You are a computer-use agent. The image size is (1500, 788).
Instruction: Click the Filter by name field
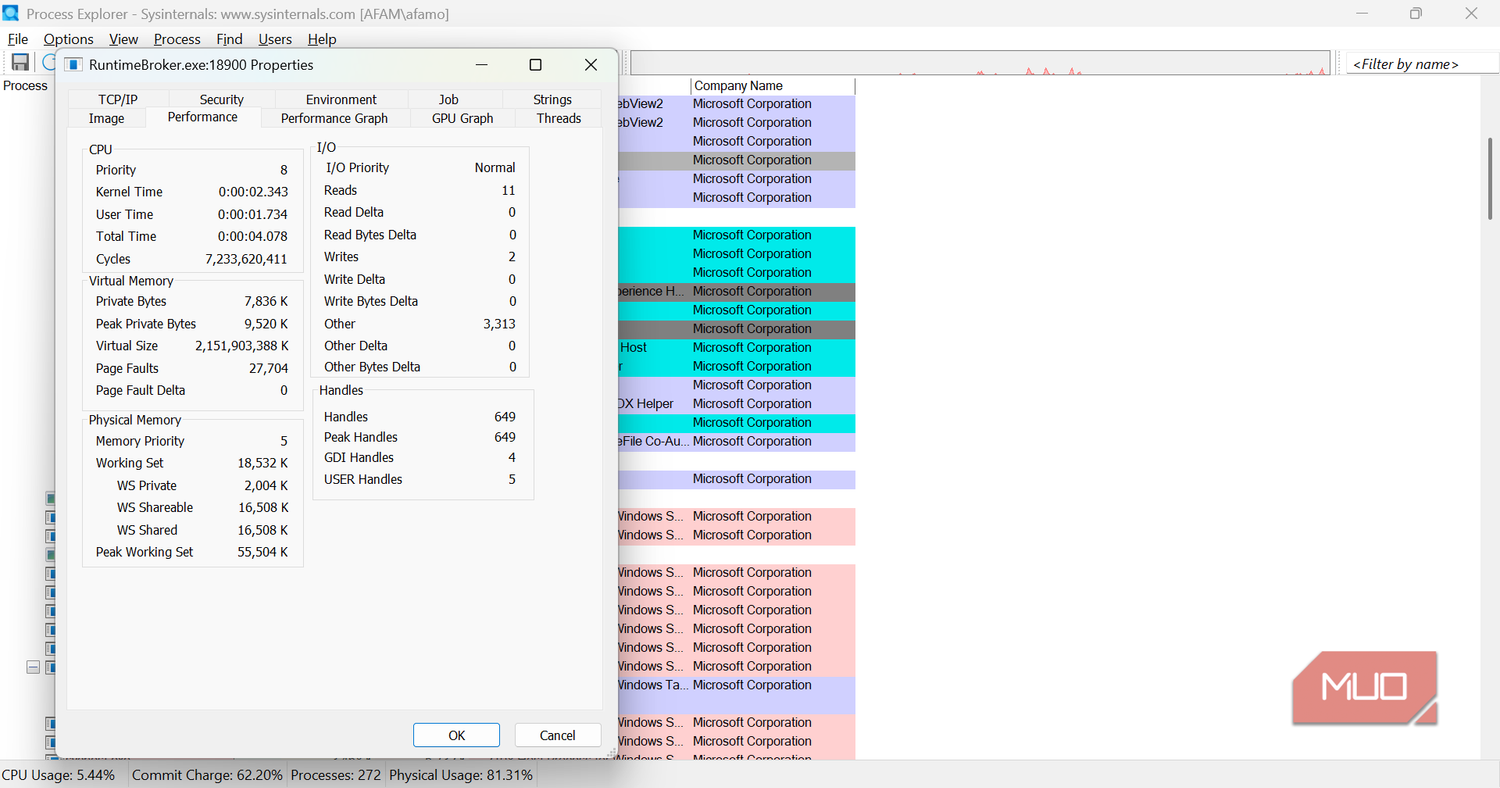point(1422,63)
